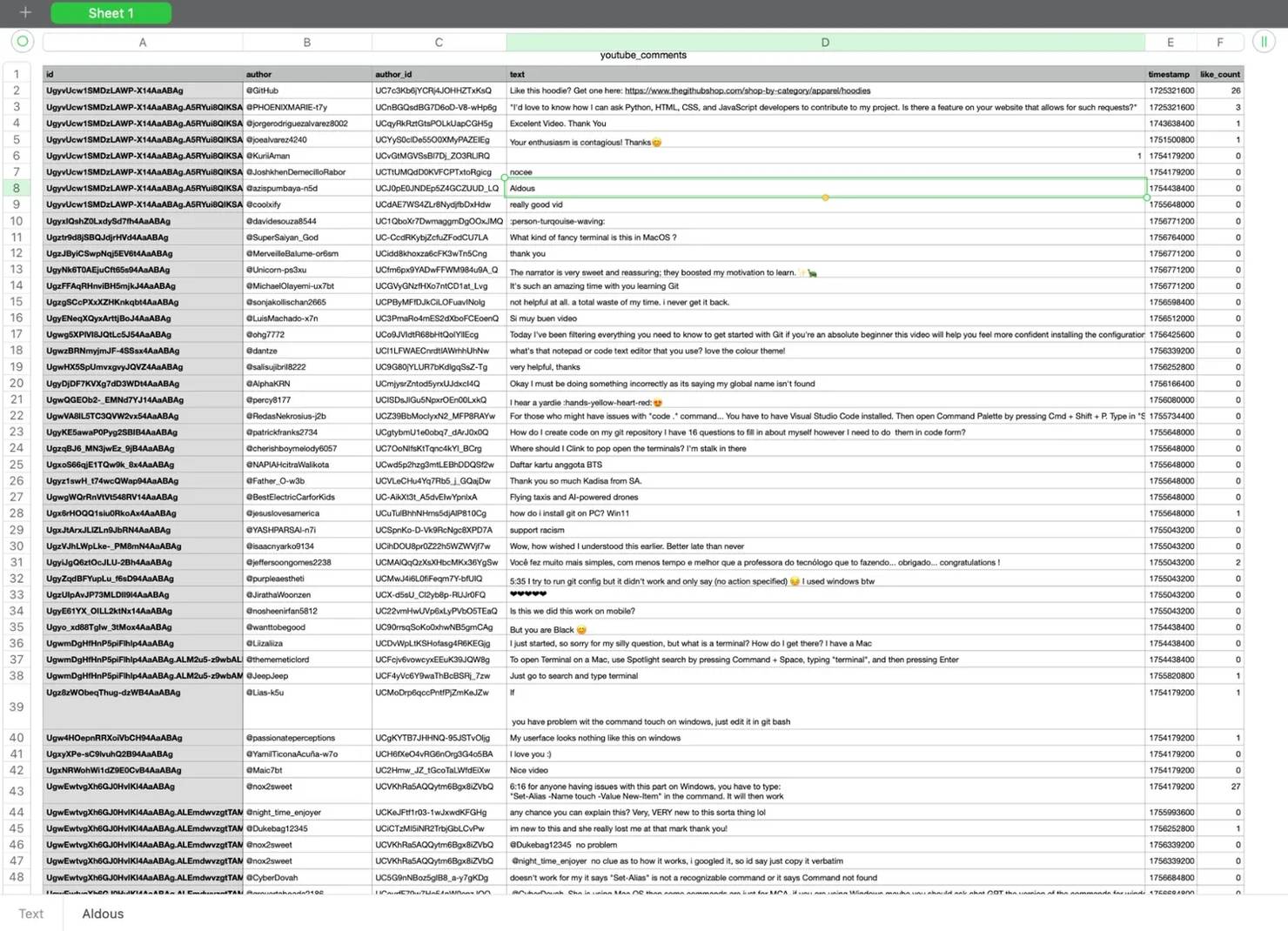The height and width of the screenshot is (931, 1288).
Task: Select the @KuriiAman author cell
Action: click(x=307, y=156)
